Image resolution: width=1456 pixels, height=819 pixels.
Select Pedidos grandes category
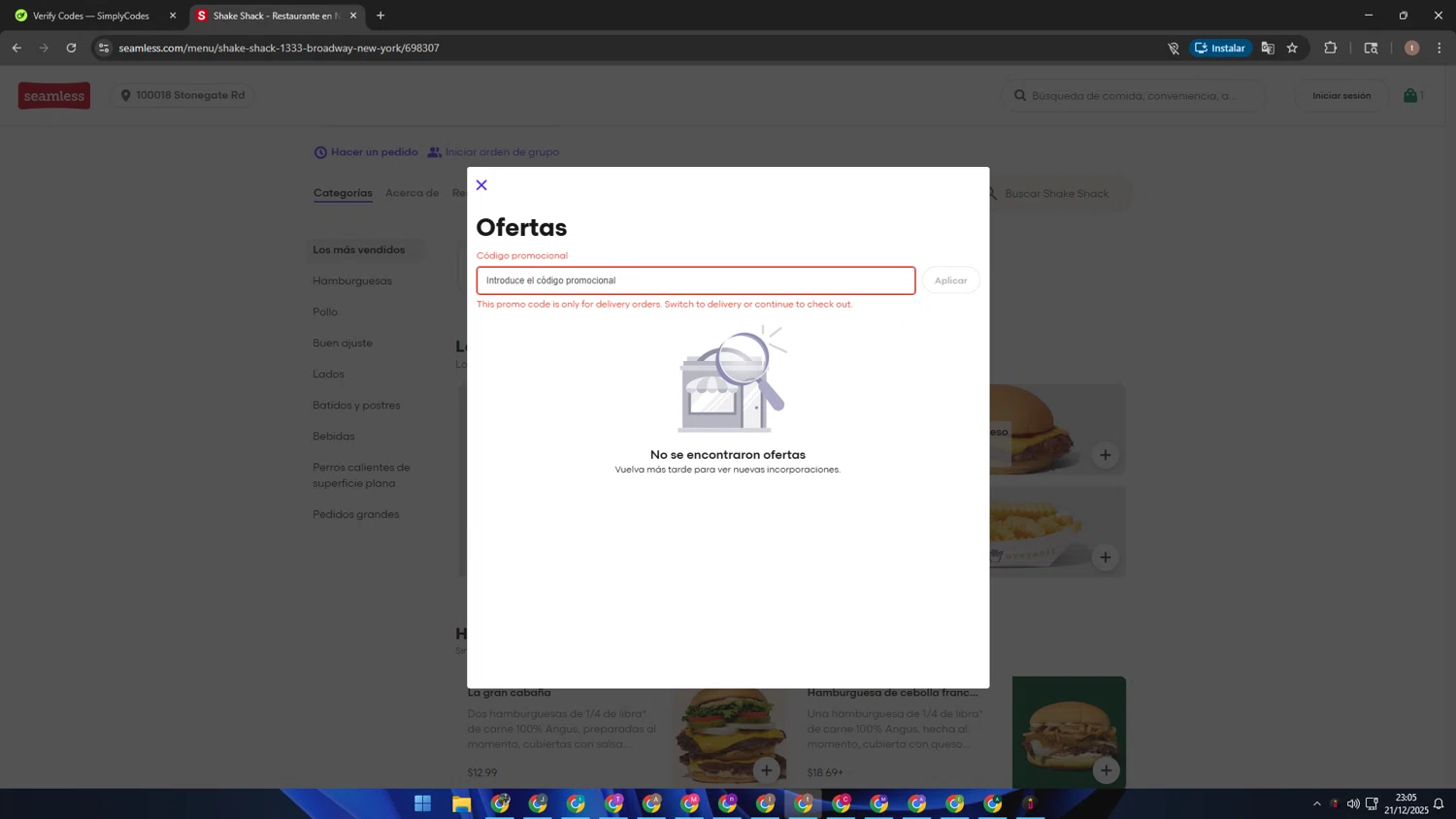pyautogui.click(x=356, y=514)
